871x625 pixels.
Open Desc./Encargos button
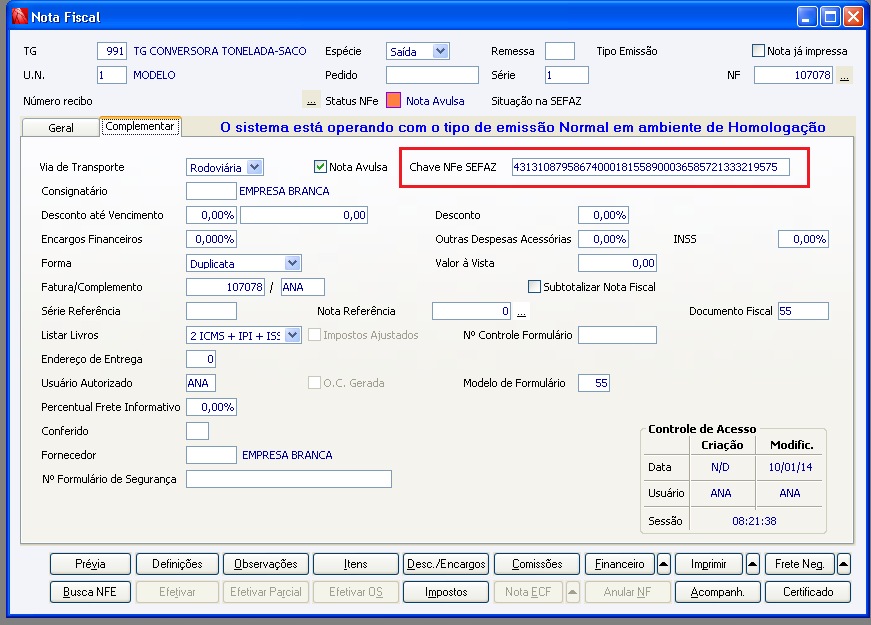(x=446, y=564)
